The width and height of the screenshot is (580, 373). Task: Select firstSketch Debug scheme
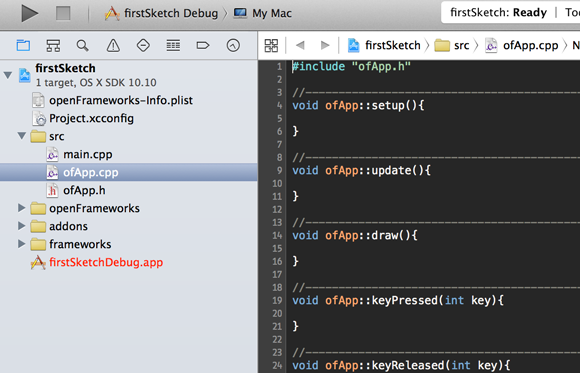click(161, 13)
